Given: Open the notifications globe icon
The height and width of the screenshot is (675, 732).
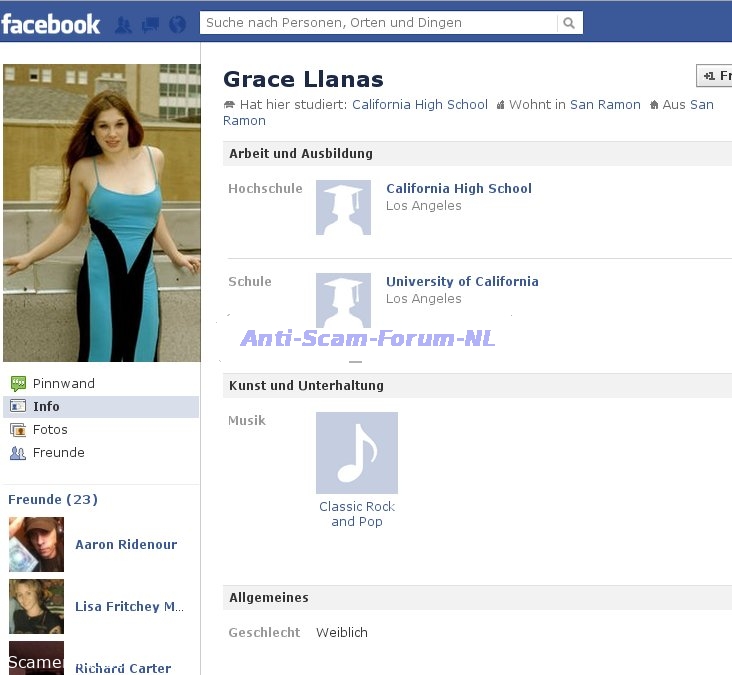Looking at the screenshot, I should coord(177,24).
